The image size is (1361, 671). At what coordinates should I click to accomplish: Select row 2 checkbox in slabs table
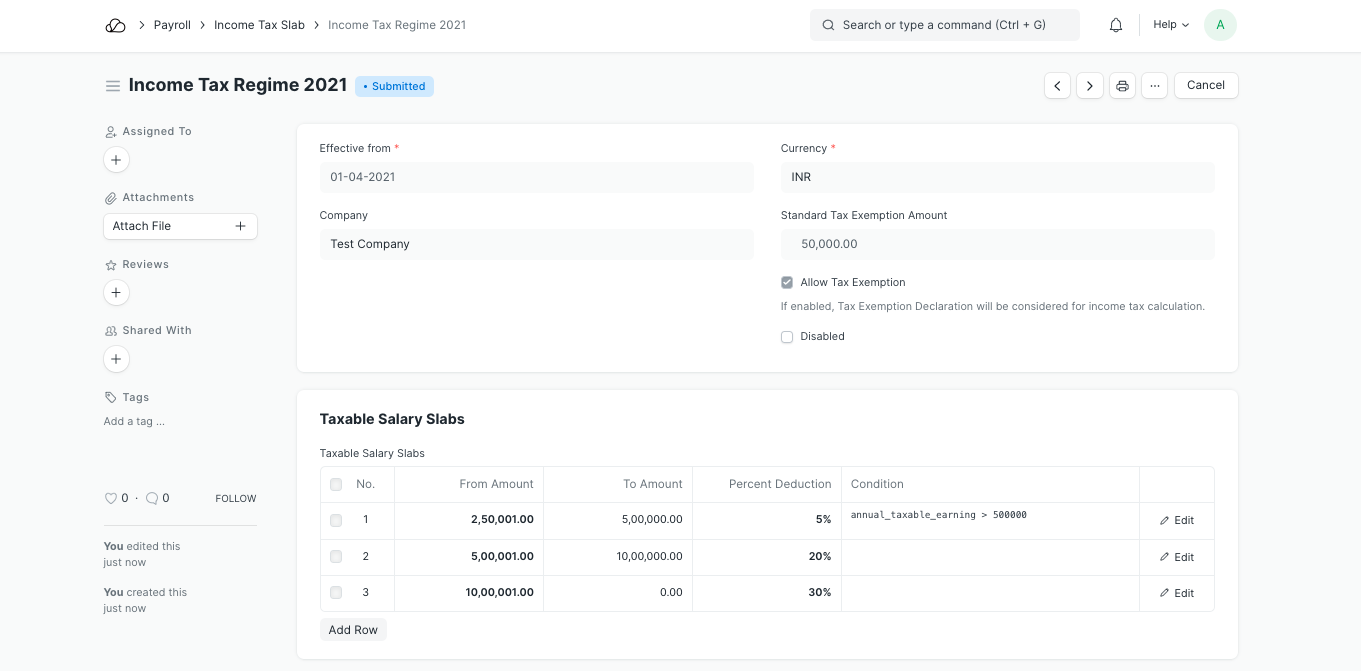336,557
